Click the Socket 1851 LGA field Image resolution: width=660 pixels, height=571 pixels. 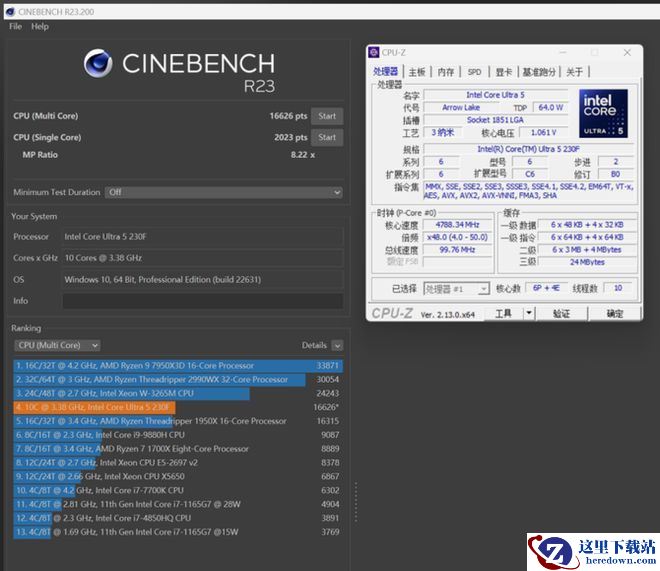click(495, 120)
